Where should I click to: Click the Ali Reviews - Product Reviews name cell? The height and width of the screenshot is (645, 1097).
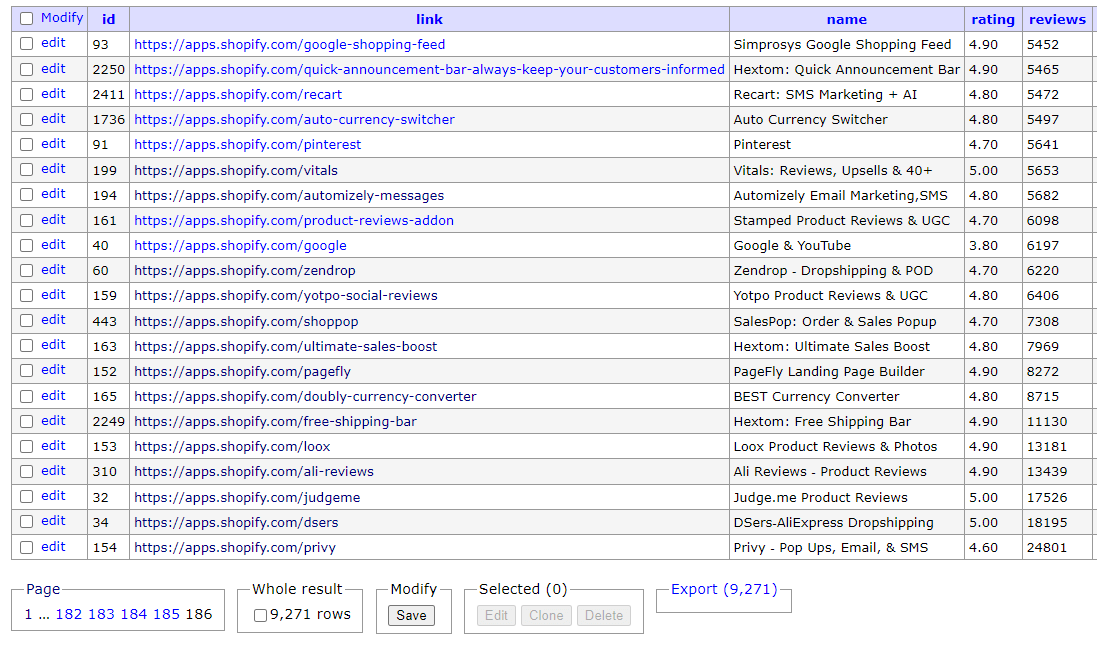(x=847, y=472)
